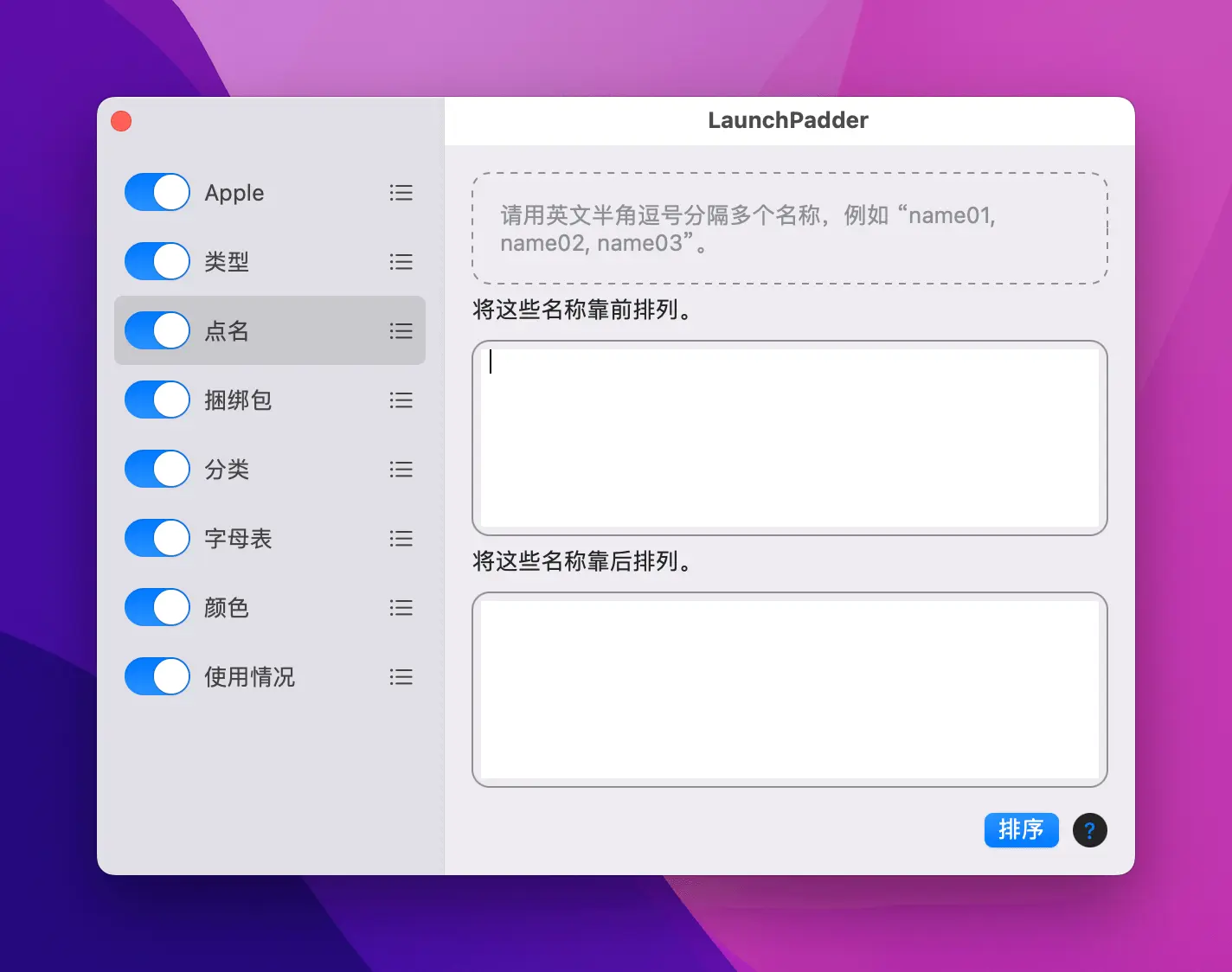Select the 类型 row label
1232x972 pixels.
[x=227, y=262]
